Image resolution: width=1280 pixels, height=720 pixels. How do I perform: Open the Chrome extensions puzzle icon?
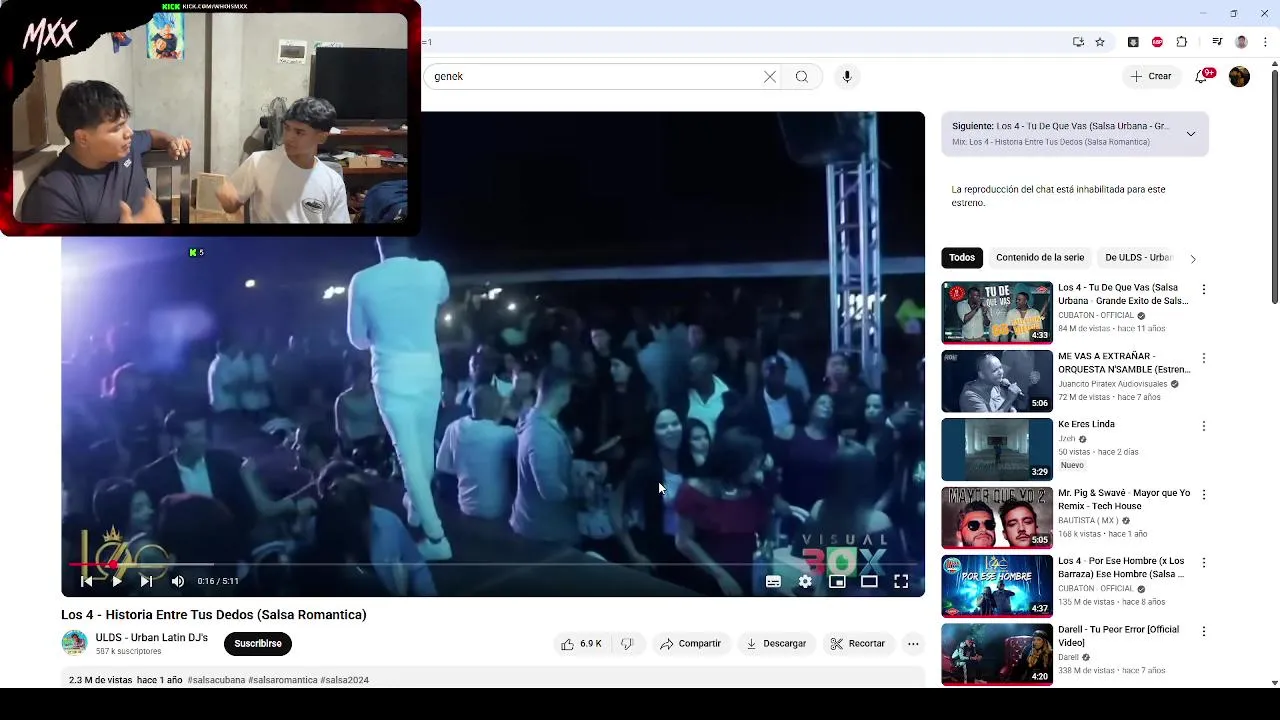pyautogui.click(x=1182, y=42)
